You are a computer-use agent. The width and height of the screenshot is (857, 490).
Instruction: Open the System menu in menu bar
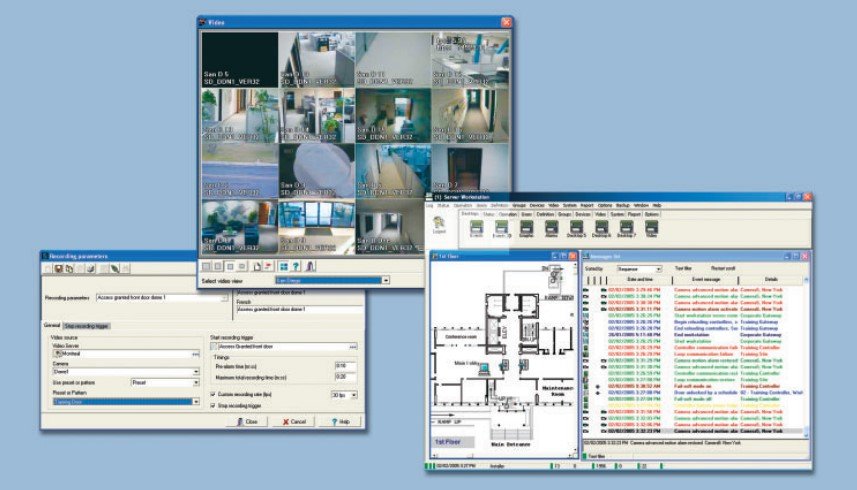pos(570,205)
